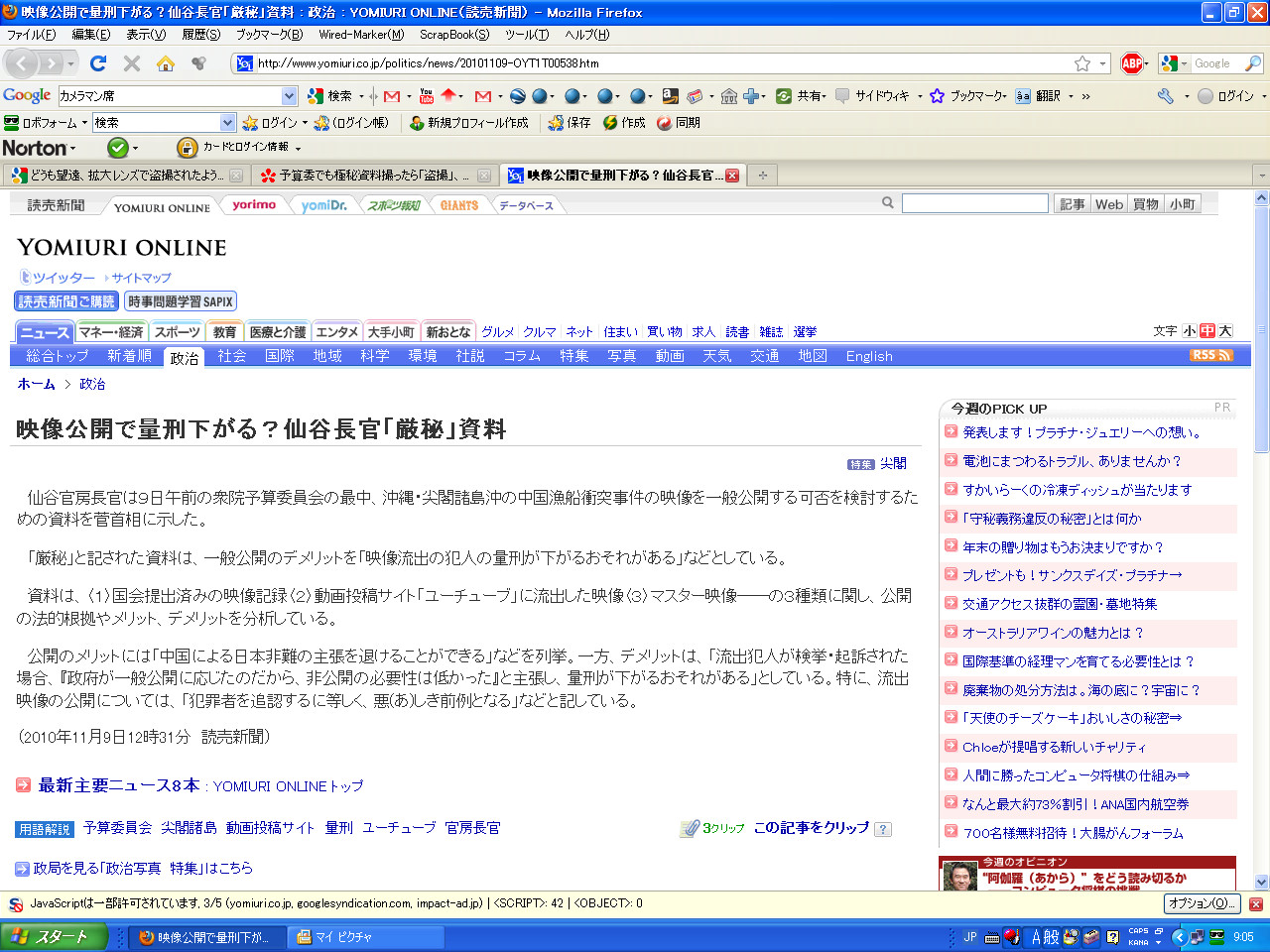Set text size to 大 (large)

1225,331
